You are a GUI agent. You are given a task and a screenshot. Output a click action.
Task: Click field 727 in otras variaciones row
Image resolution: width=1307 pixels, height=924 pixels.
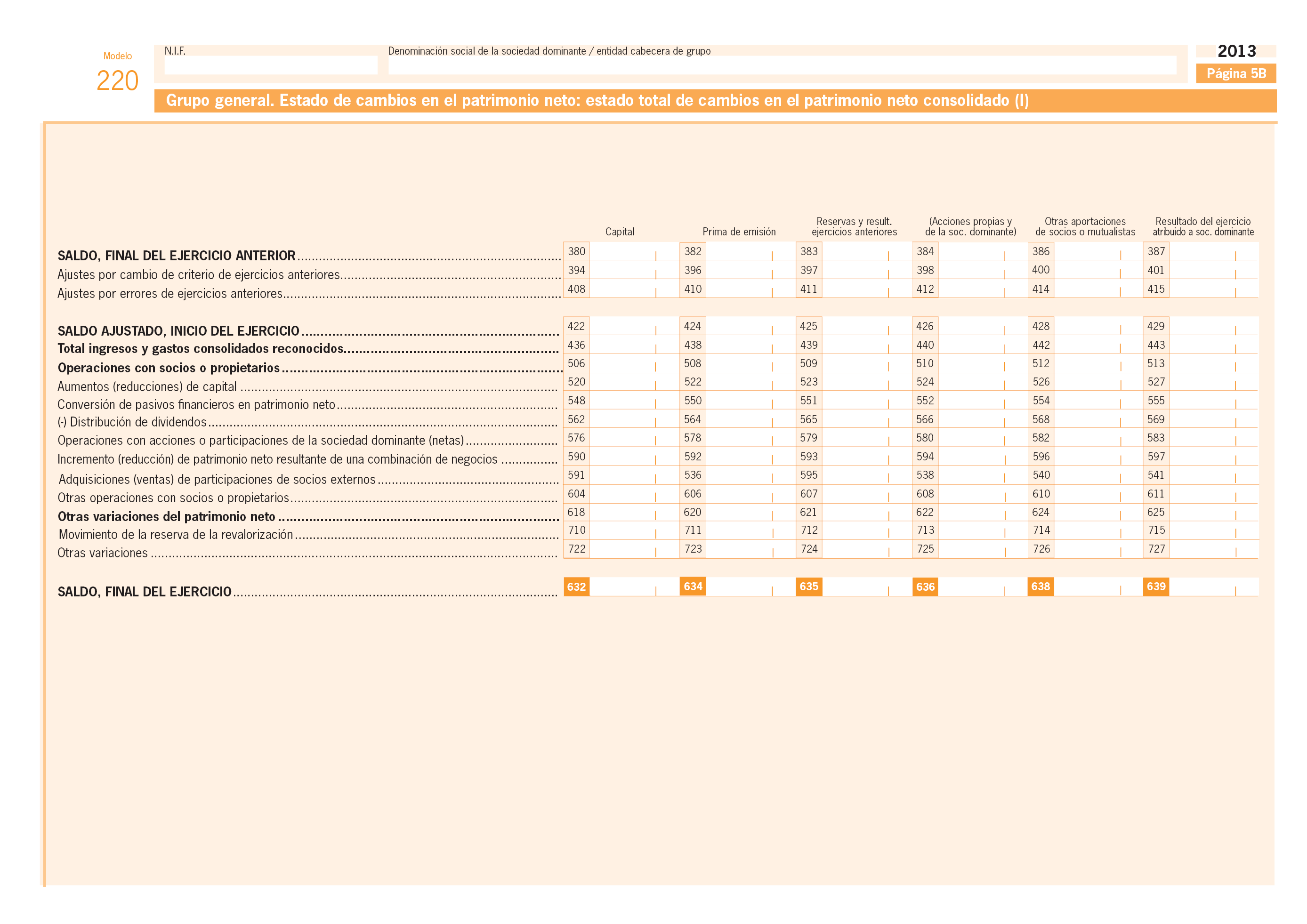pos(1213,548)
